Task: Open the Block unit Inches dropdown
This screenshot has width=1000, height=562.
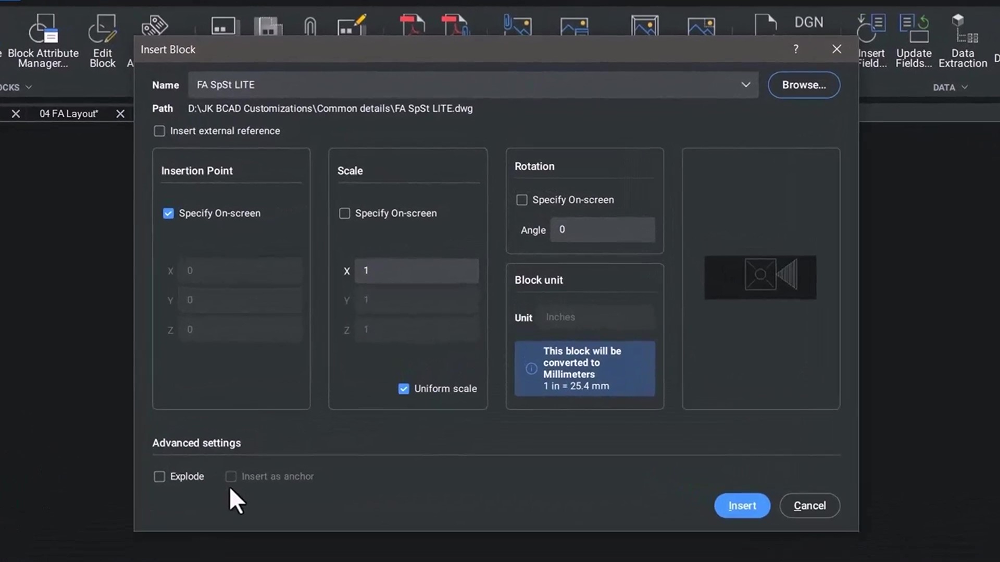Action: (x=596, y=317)
